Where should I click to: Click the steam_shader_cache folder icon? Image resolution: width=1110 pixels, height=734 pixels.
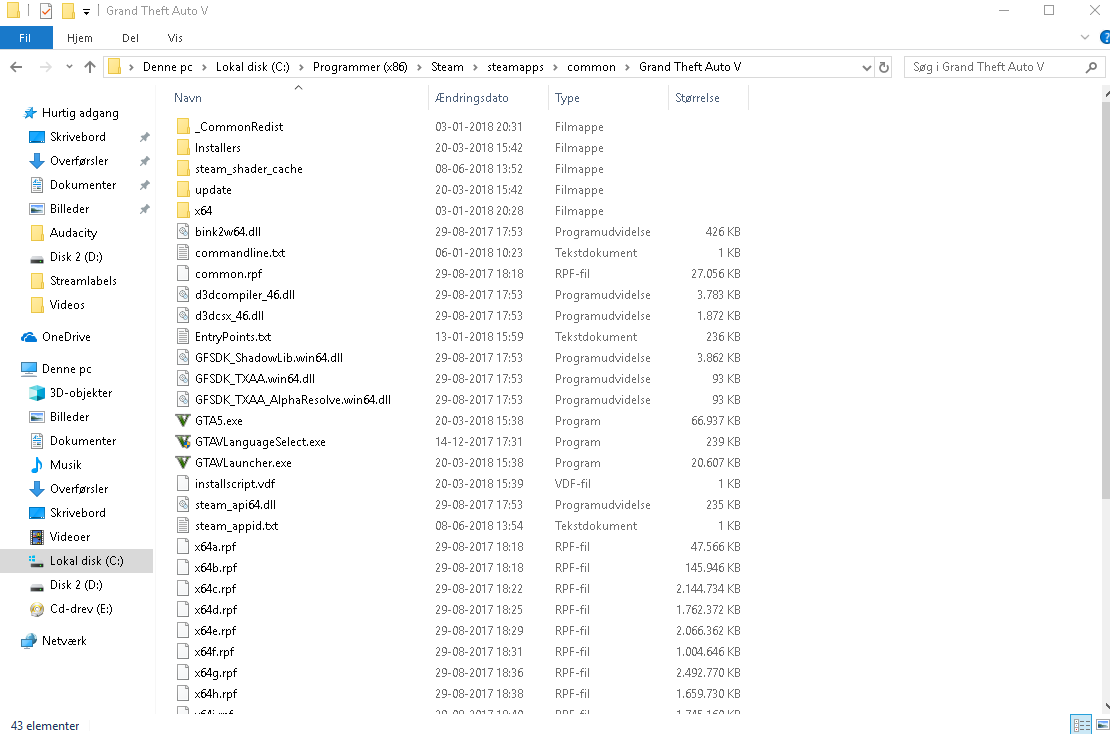(x=183, y=168)
